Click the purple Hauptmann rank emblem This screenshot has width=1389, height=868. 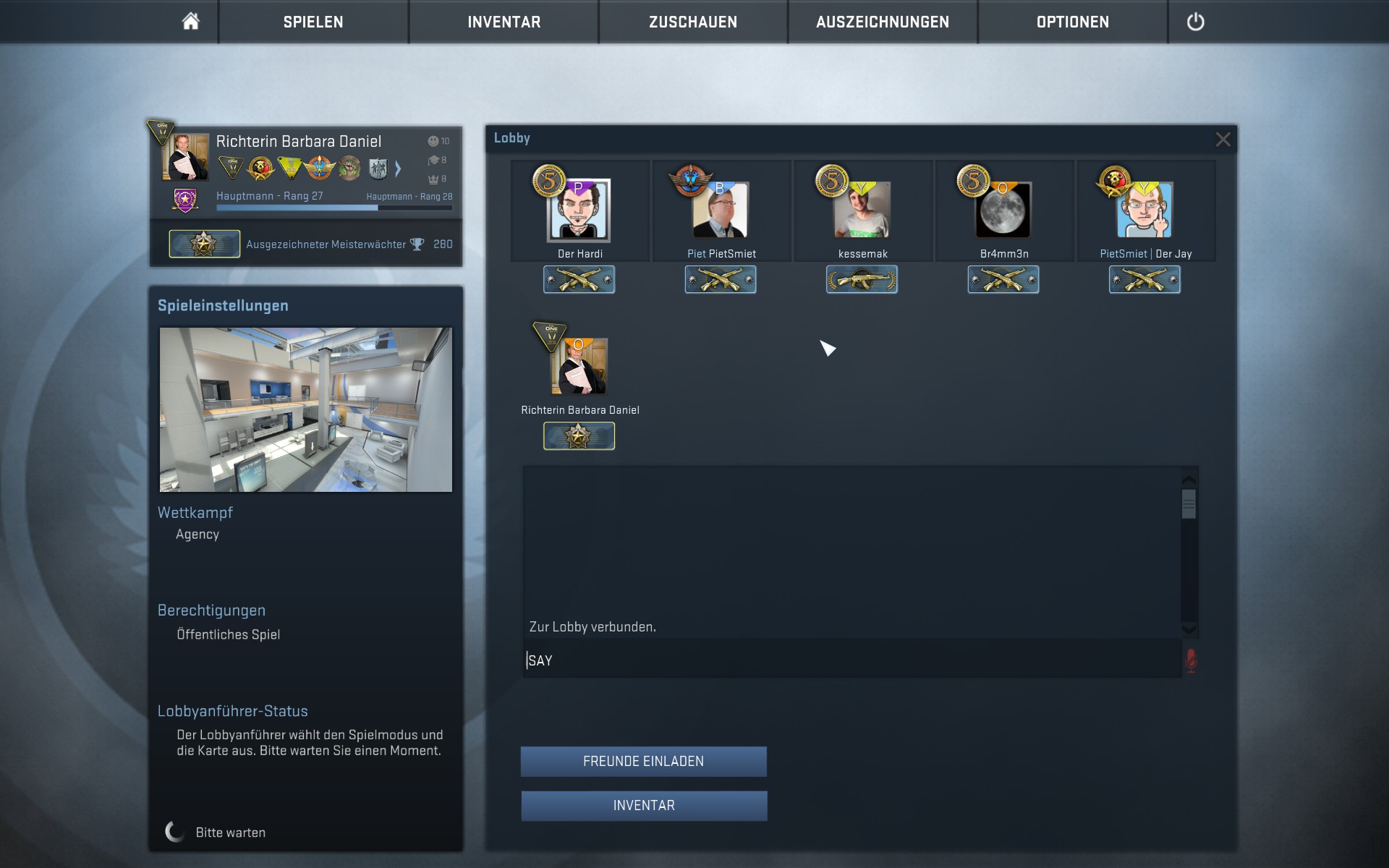coord(185,200)
